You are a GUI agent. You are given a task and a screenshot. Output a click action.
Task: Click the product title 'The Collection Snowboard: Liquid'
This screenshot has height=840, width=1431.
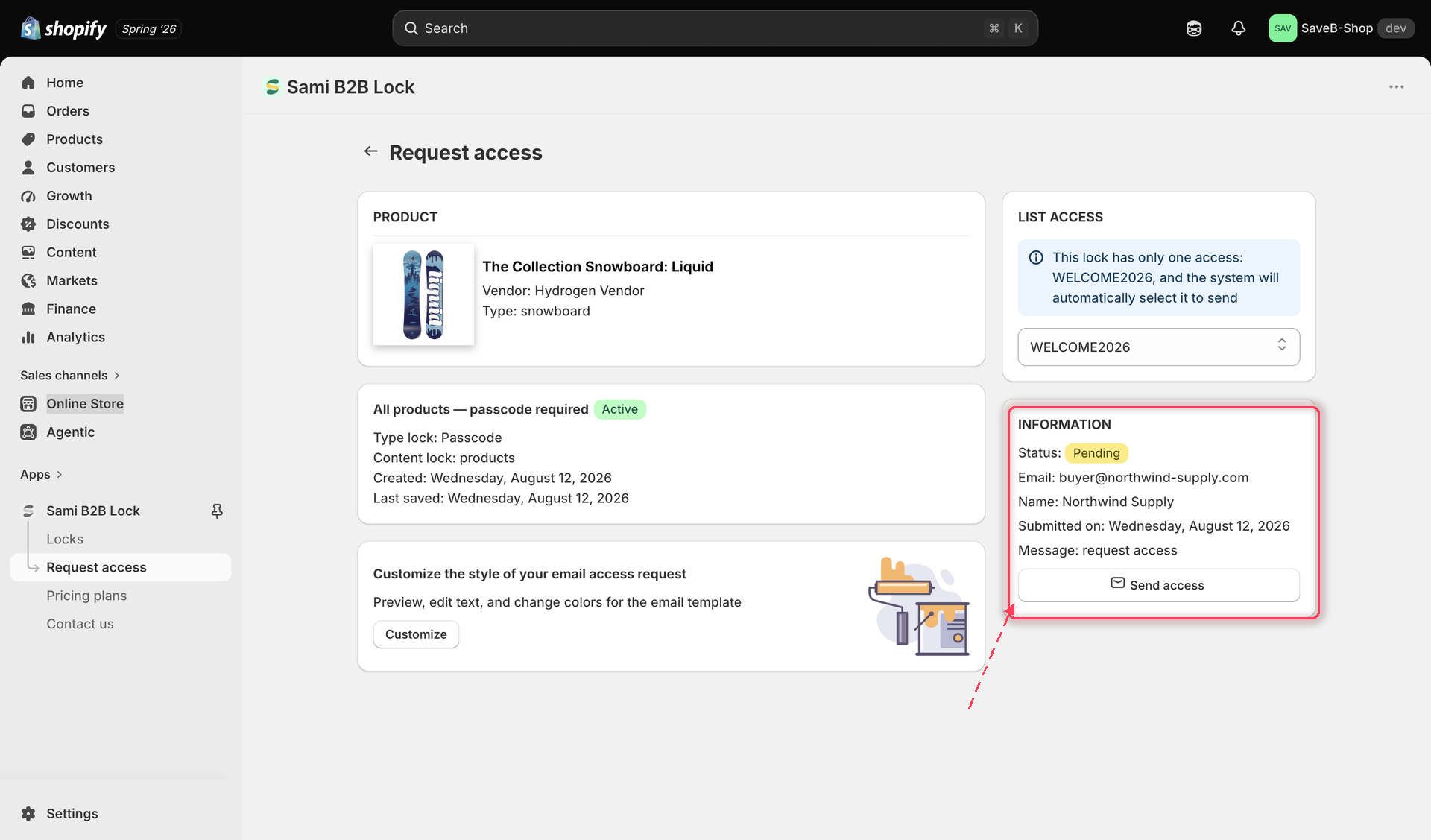click(598, 267)
